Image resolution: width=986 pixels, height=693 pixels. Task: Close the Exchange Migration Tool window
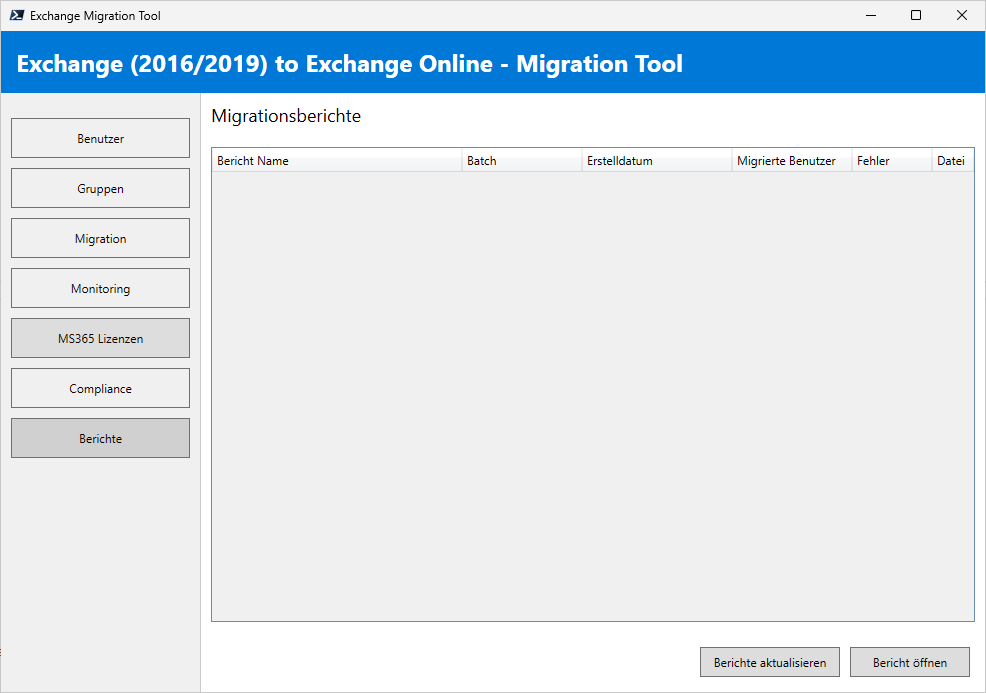tap(962, 15)
